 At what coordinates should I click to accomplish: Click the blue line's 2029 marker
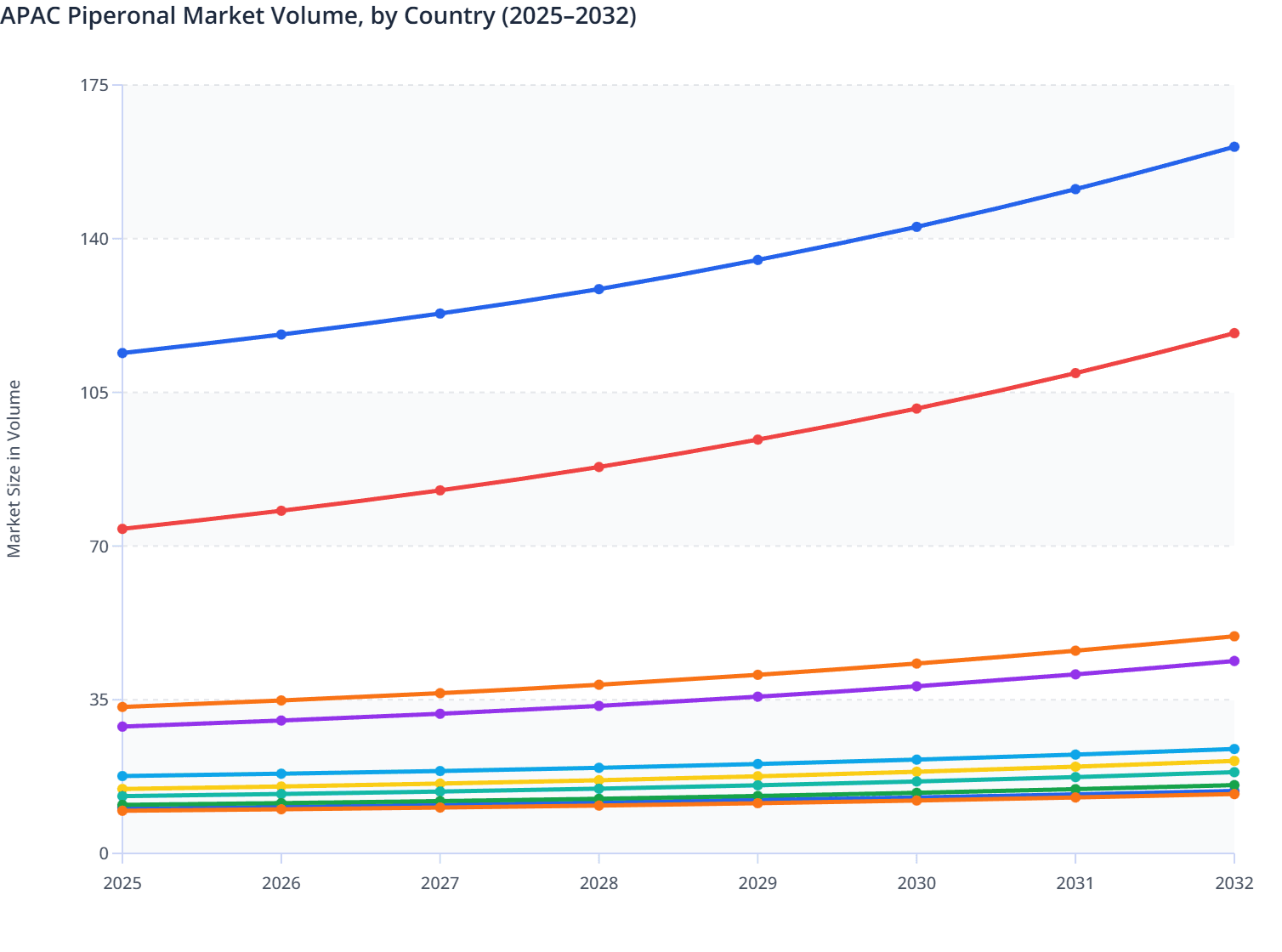coord(757,259)
